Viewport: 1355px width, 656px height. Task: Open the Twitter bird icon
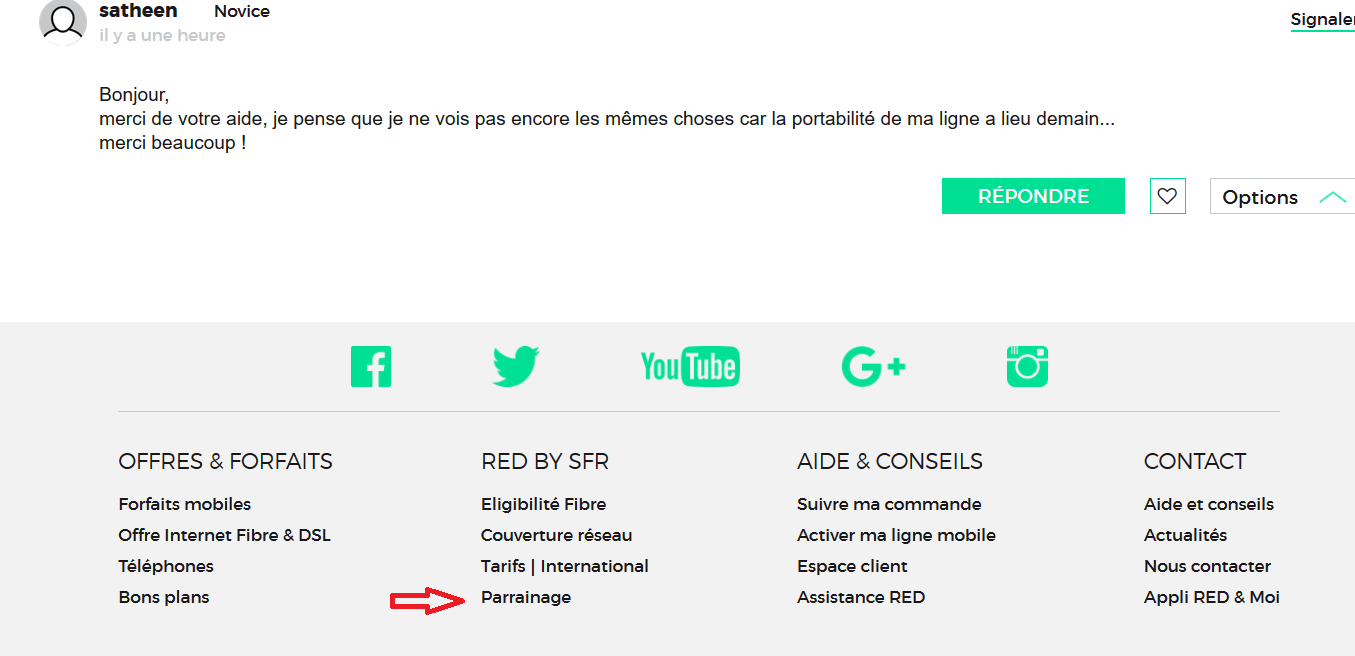(516, 367)
